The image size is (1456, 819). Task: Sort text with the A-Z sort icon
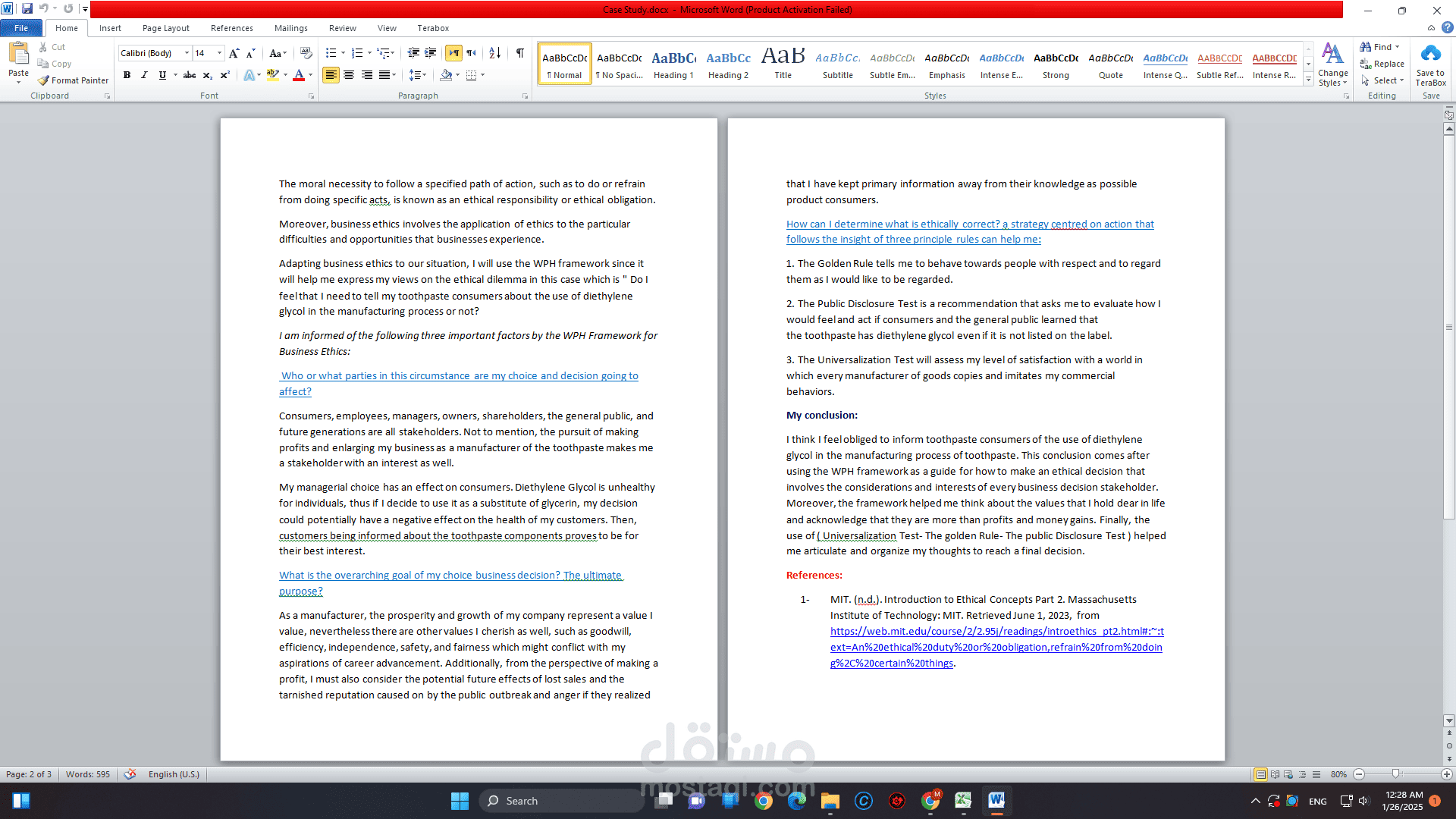pyautogui.click(x=494, y=53)
